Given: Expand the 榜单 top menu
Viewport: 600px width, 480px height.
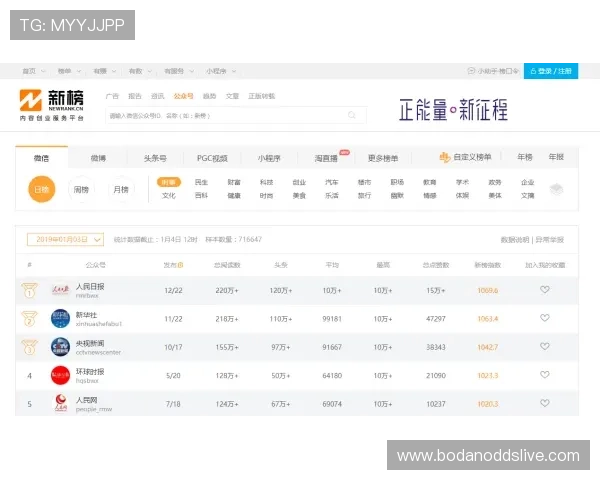Looking at the screenshot, I should 69,71.
